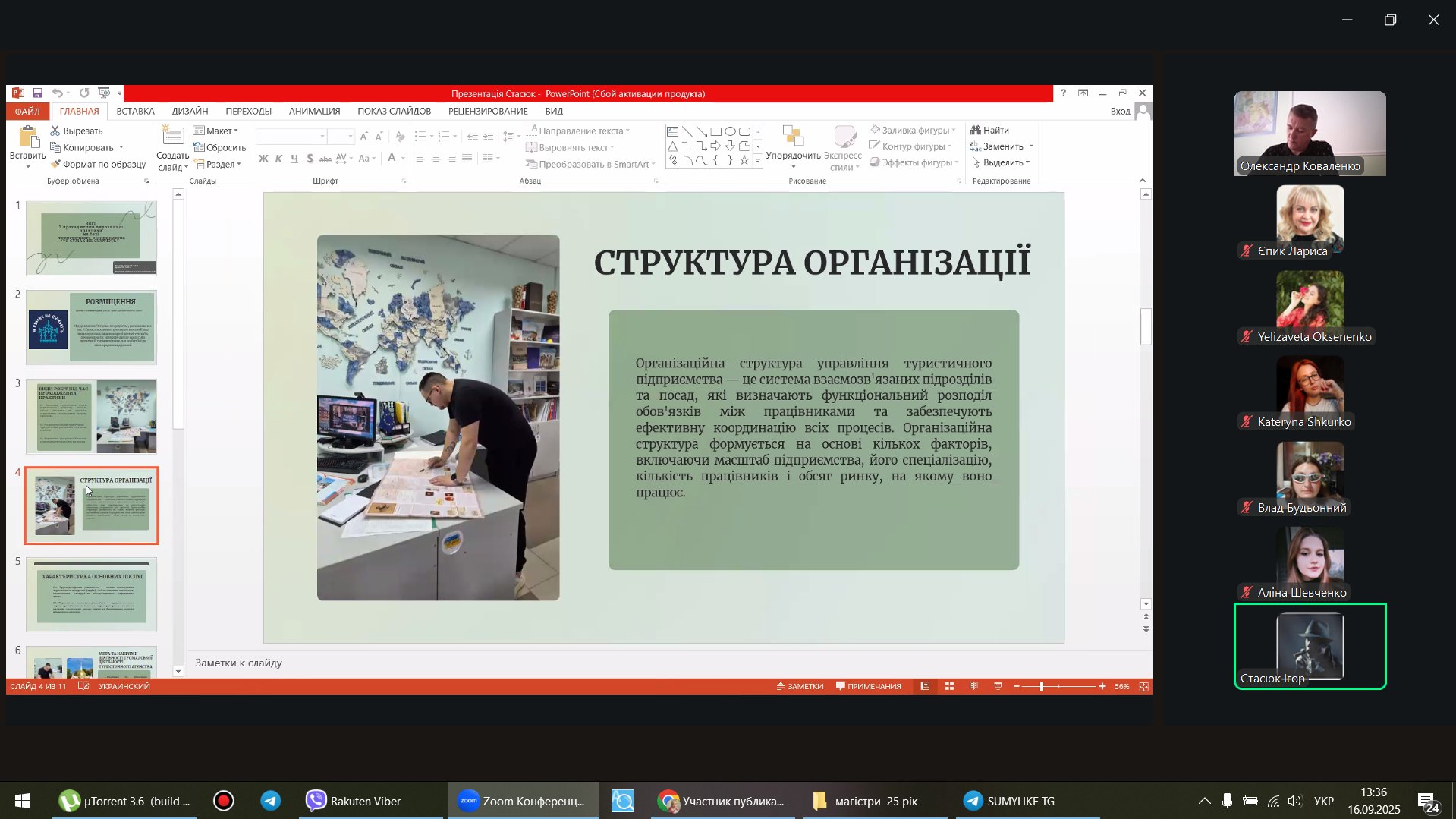Click the Вход sign-in link
This screenshot has height=819, width=1456.
pos(1120,111)
